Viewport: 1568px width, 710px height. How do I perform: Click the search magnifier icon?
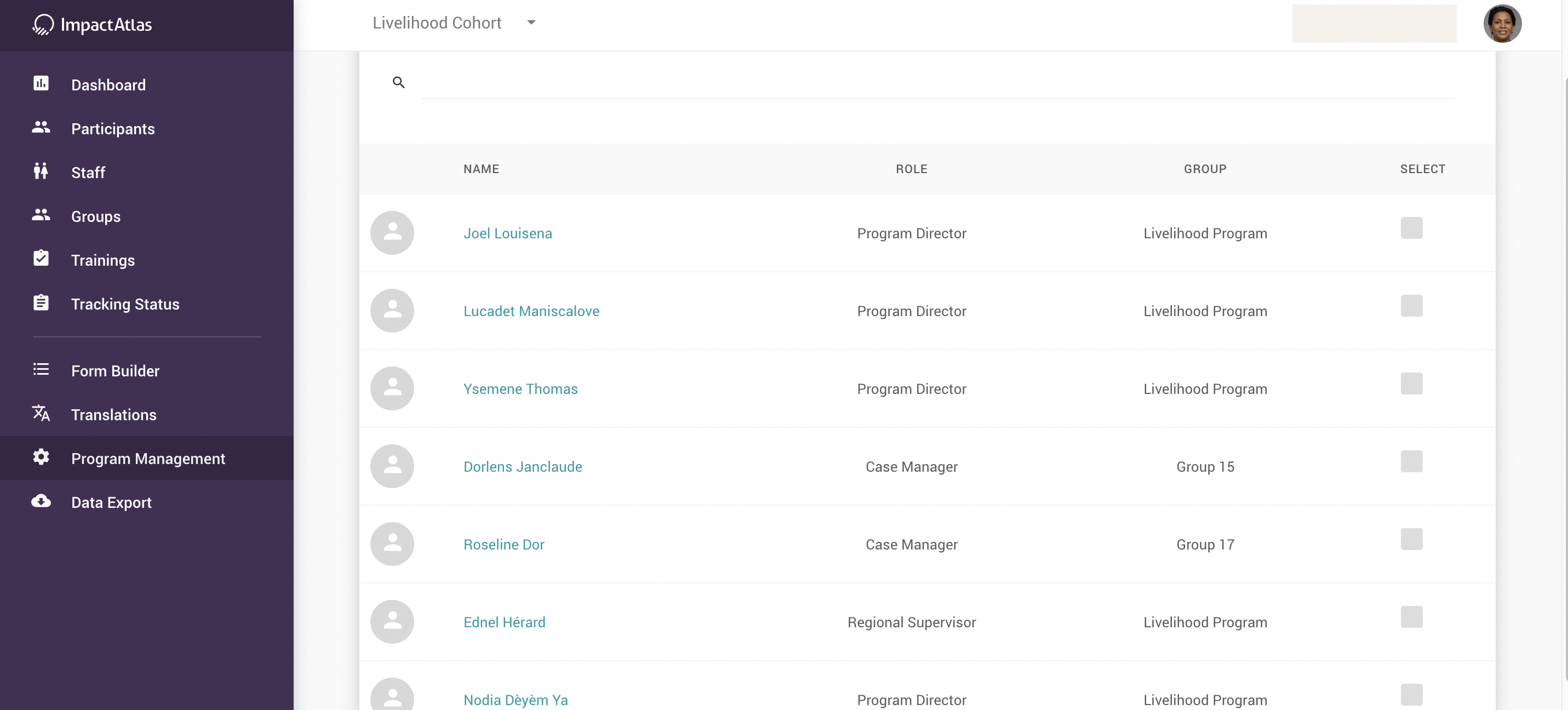[x=399, y=82]
